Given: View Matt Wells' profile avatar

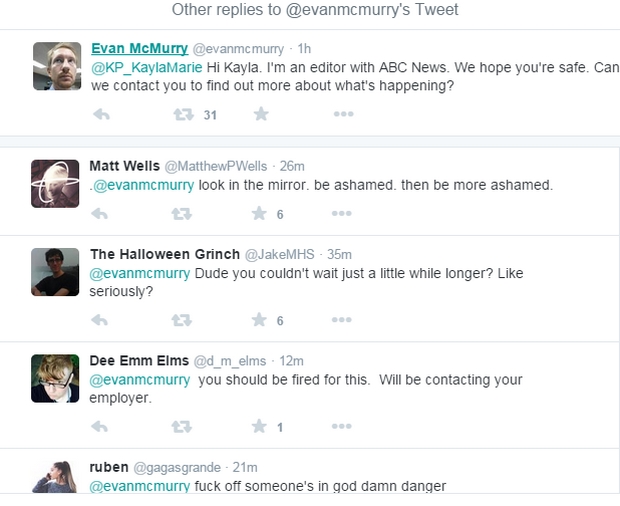Looking at the screenshot, I should pyautogui.click(x=55, y=184).
